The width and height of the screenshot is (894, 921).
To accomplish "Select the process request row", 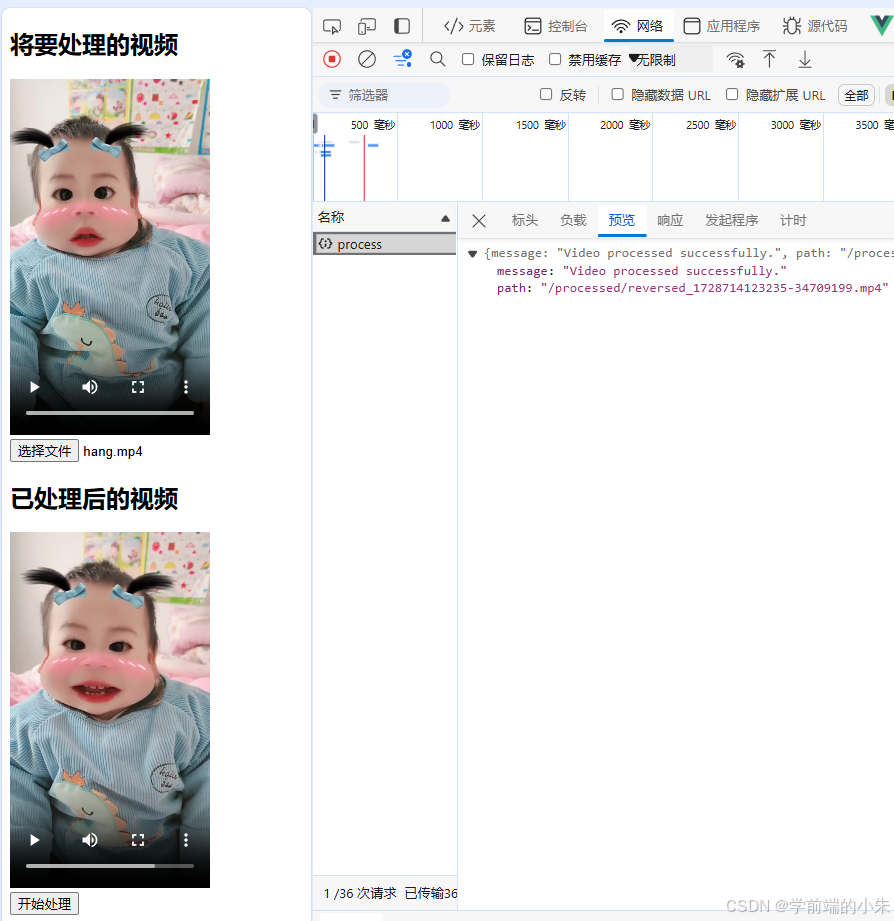I will (x=385, y=244).
